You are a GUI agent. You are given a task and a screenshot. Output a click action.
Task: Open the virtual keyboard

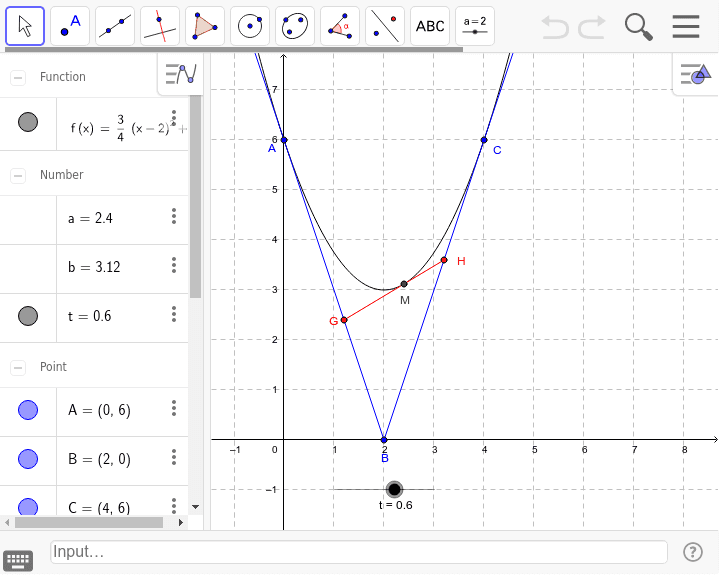click(18, 560)
